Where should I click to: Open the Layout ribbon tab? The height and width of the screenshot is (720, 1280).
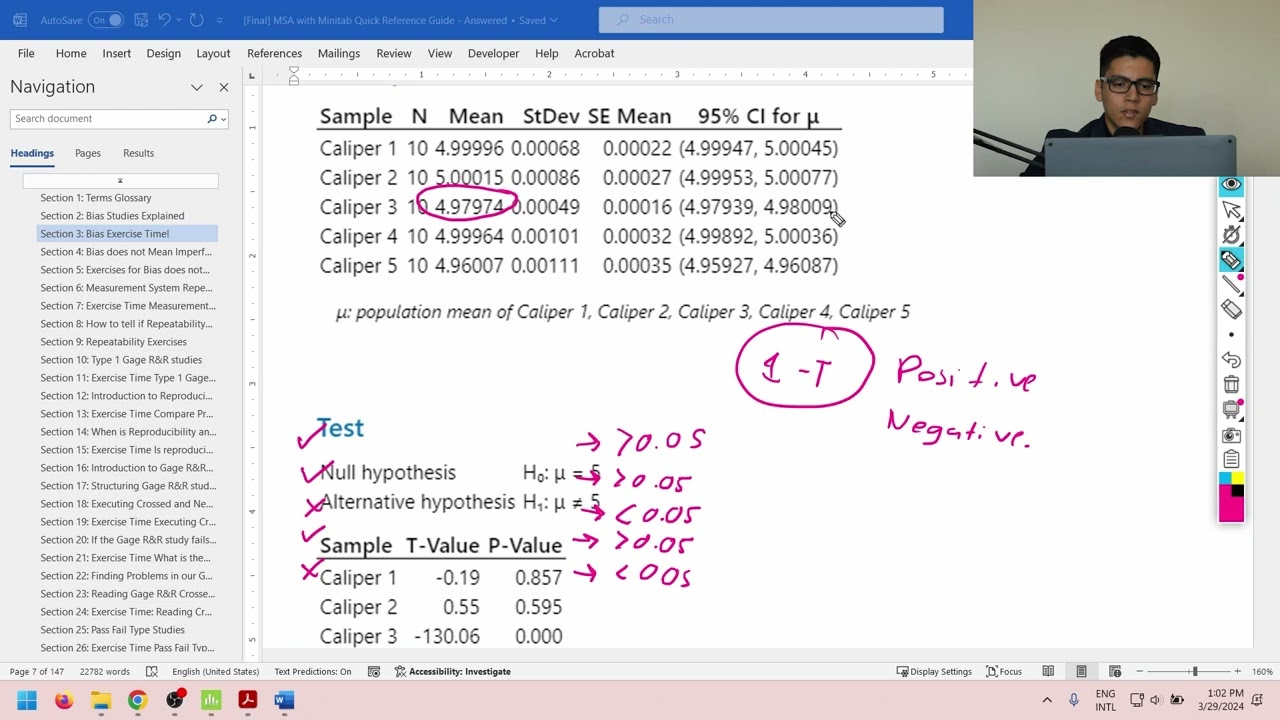tap(213, 53)
